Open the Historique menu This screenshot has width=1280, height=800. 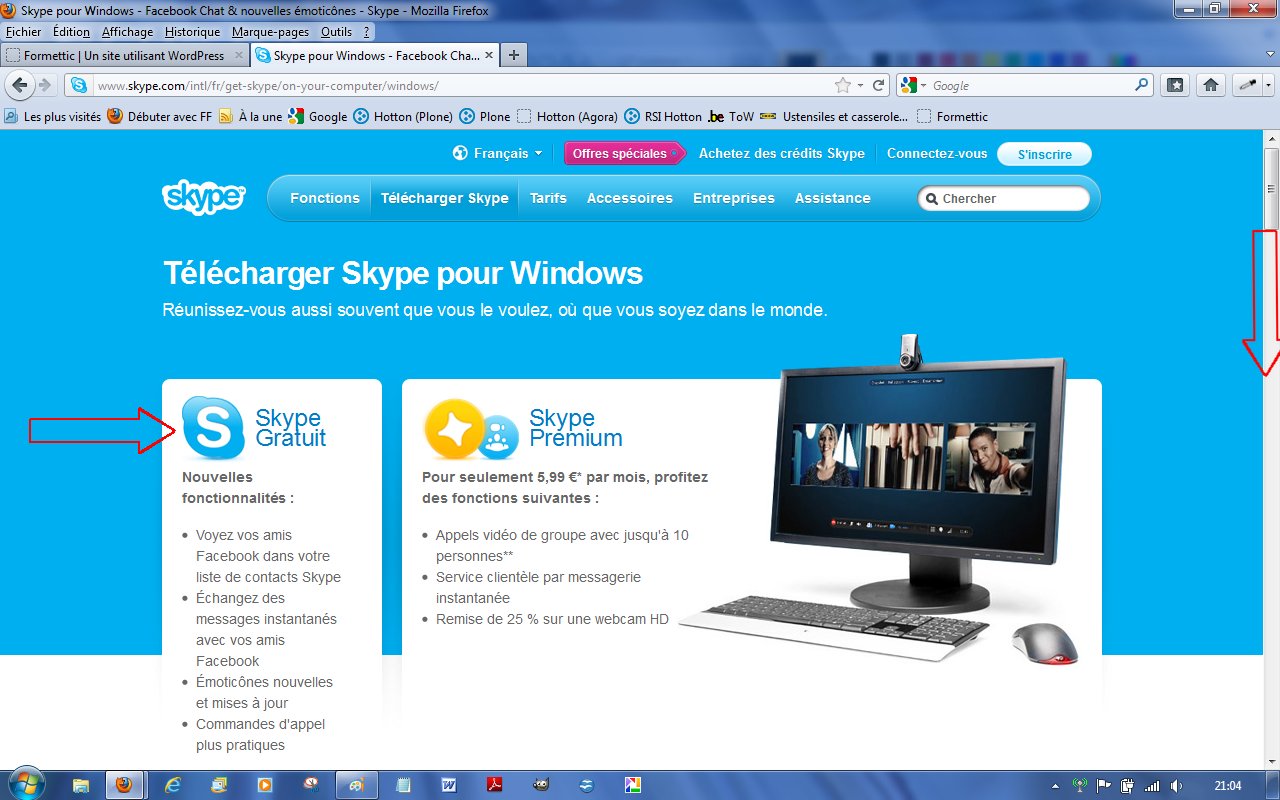[x=192, y=32]
